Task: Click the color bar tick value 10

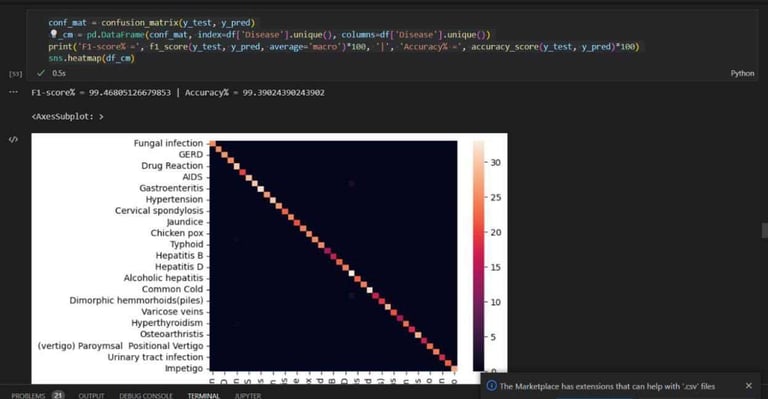Action: tap(495, 302)
